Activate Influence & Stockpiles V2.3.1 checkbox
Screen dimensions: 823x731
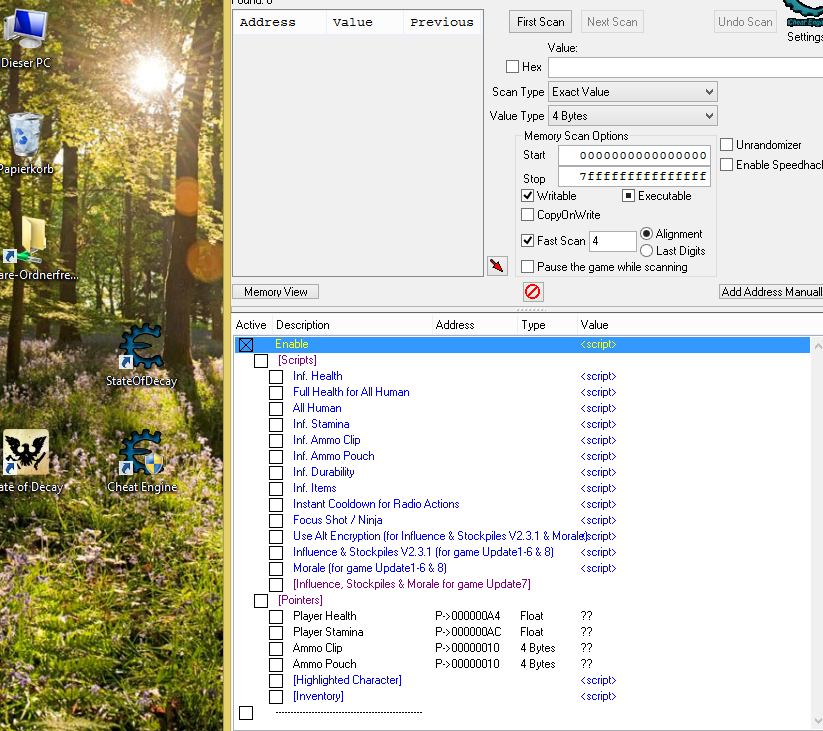pyautogui.click(x=276, y=553)
